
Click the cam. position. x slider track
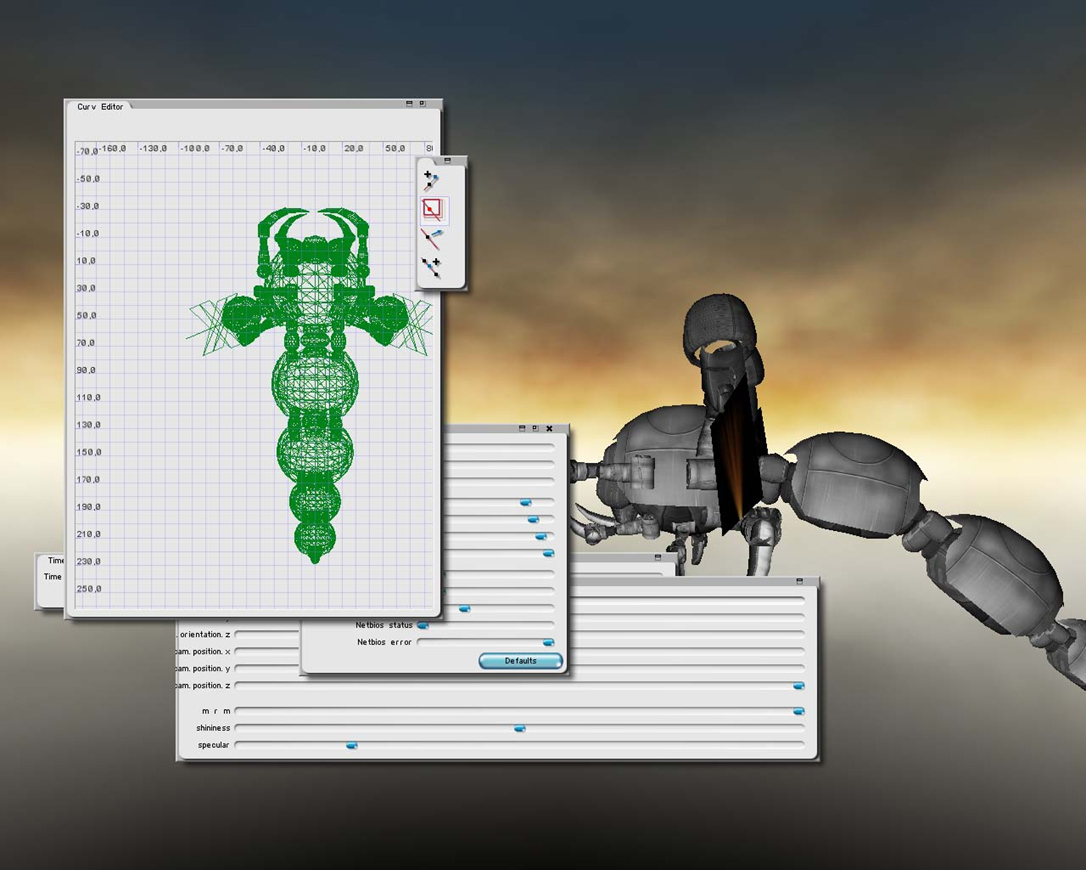pos(266,652)
